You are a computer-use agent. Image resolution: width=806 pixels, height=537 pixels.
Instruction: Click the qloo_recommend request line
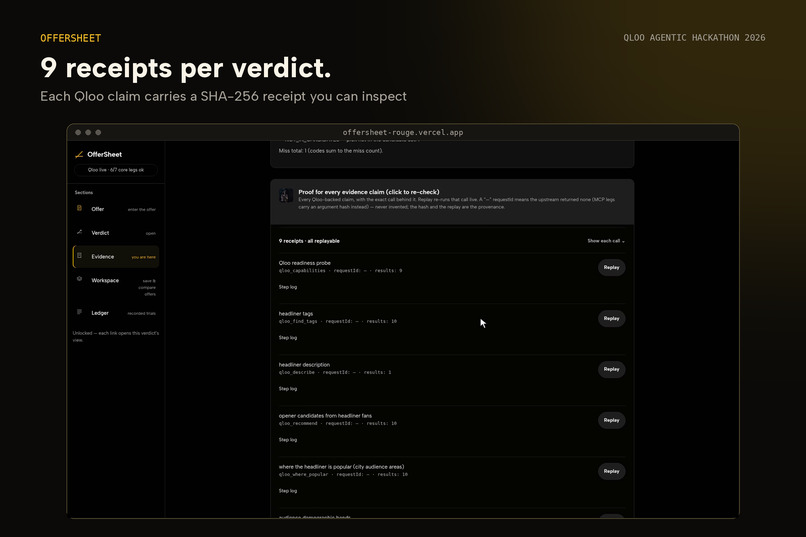point(338,423)
